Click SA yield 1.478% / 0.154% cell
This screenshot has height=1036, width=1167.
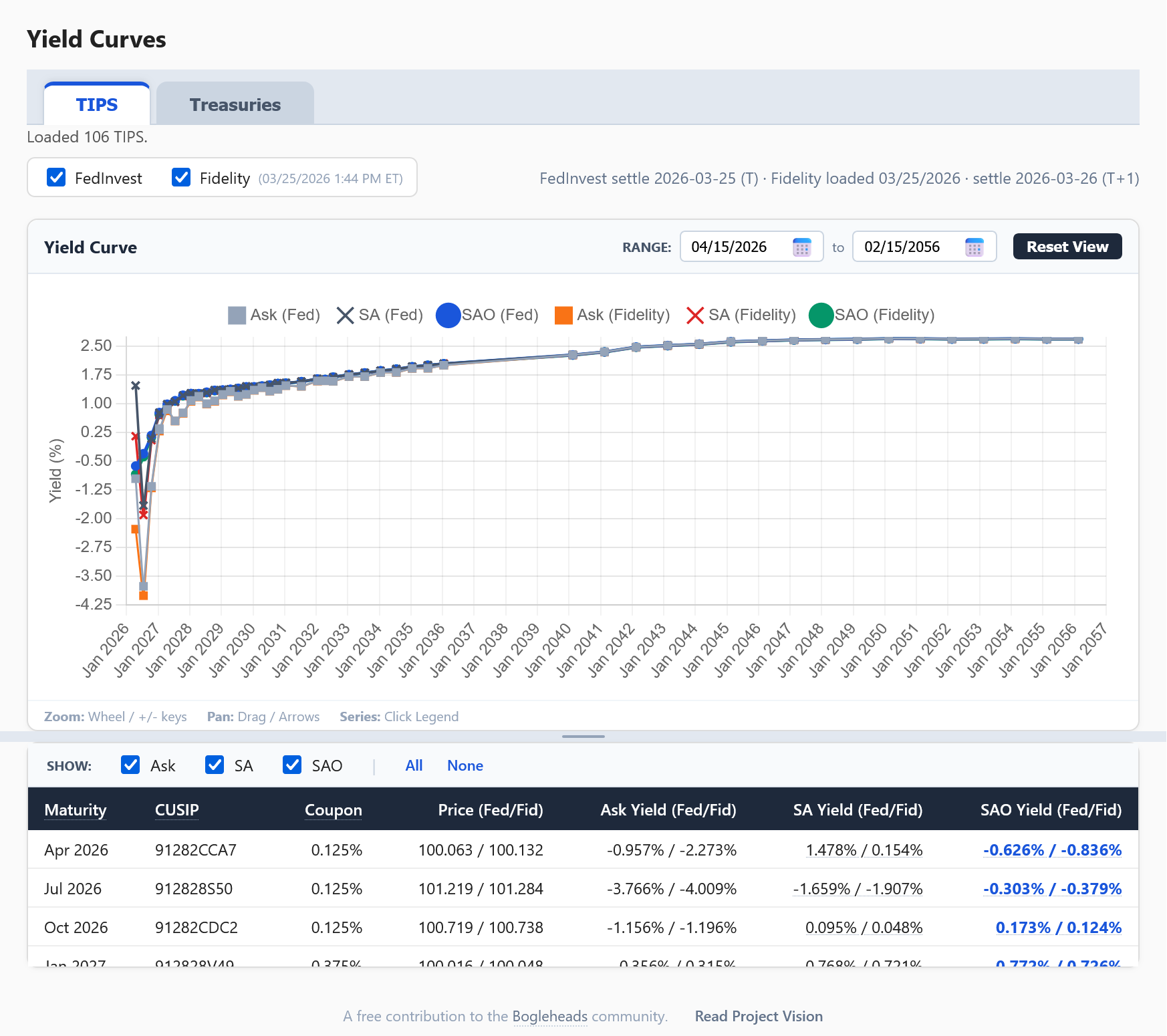[x=864, y=850]
